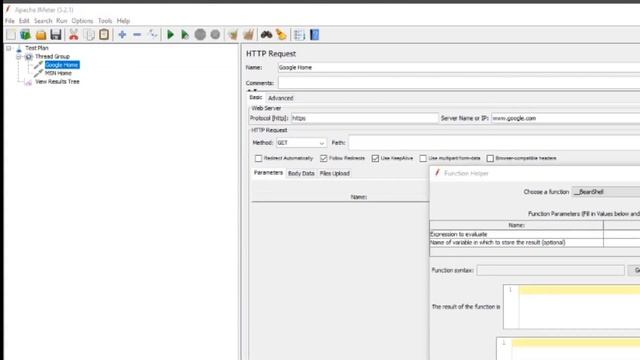640x360 pixels.
Task: Select the Parameters tab
Action: (268, 173)
